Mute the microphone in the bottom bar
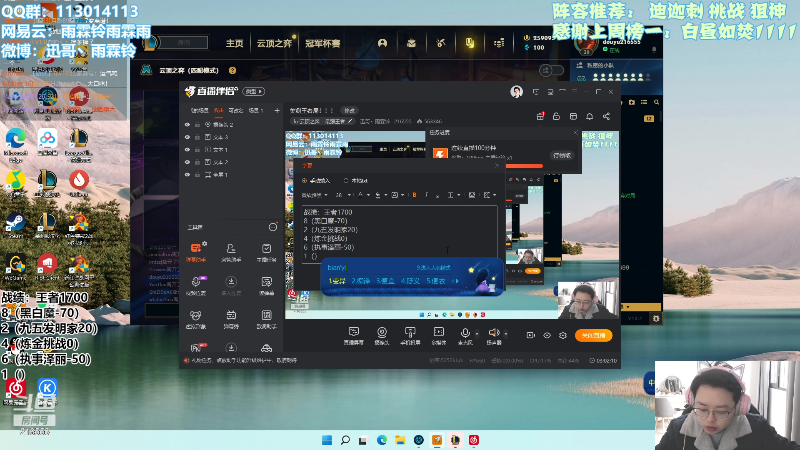800x450 pixels. click(x=465, y=336)
